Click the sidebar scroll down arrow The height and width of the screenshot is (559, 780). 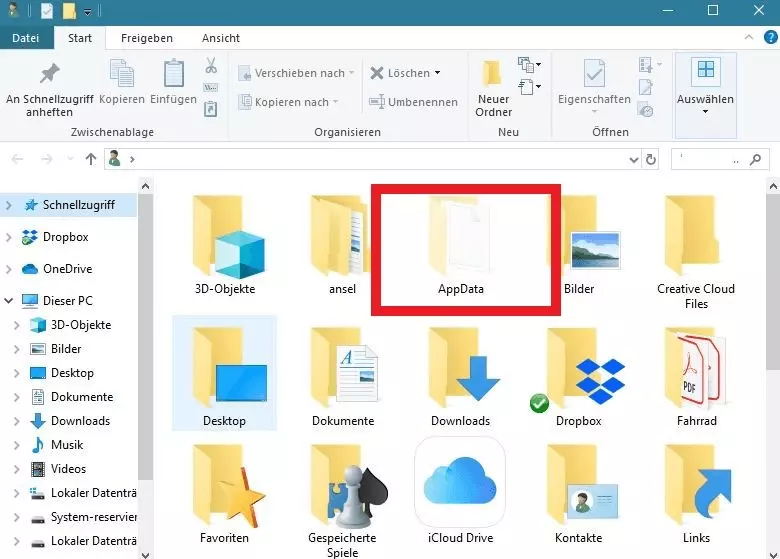[145, 554]
